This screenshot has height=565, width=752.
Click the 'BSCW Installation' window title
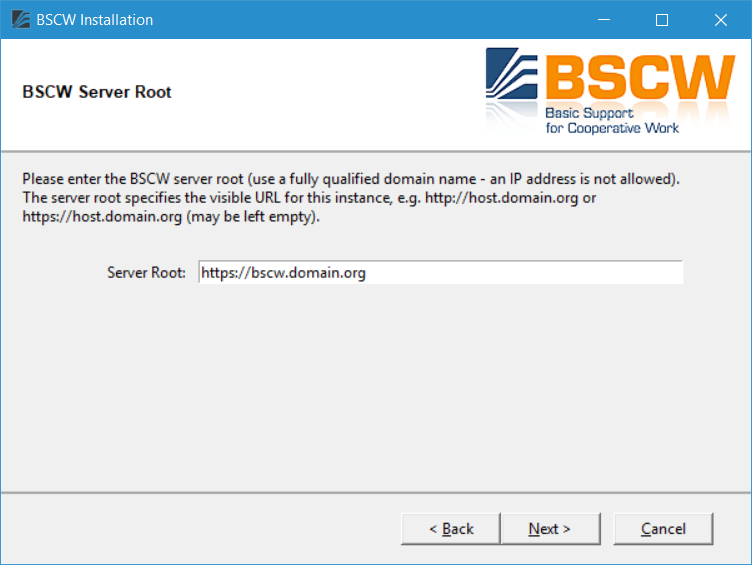coord(94,20)
